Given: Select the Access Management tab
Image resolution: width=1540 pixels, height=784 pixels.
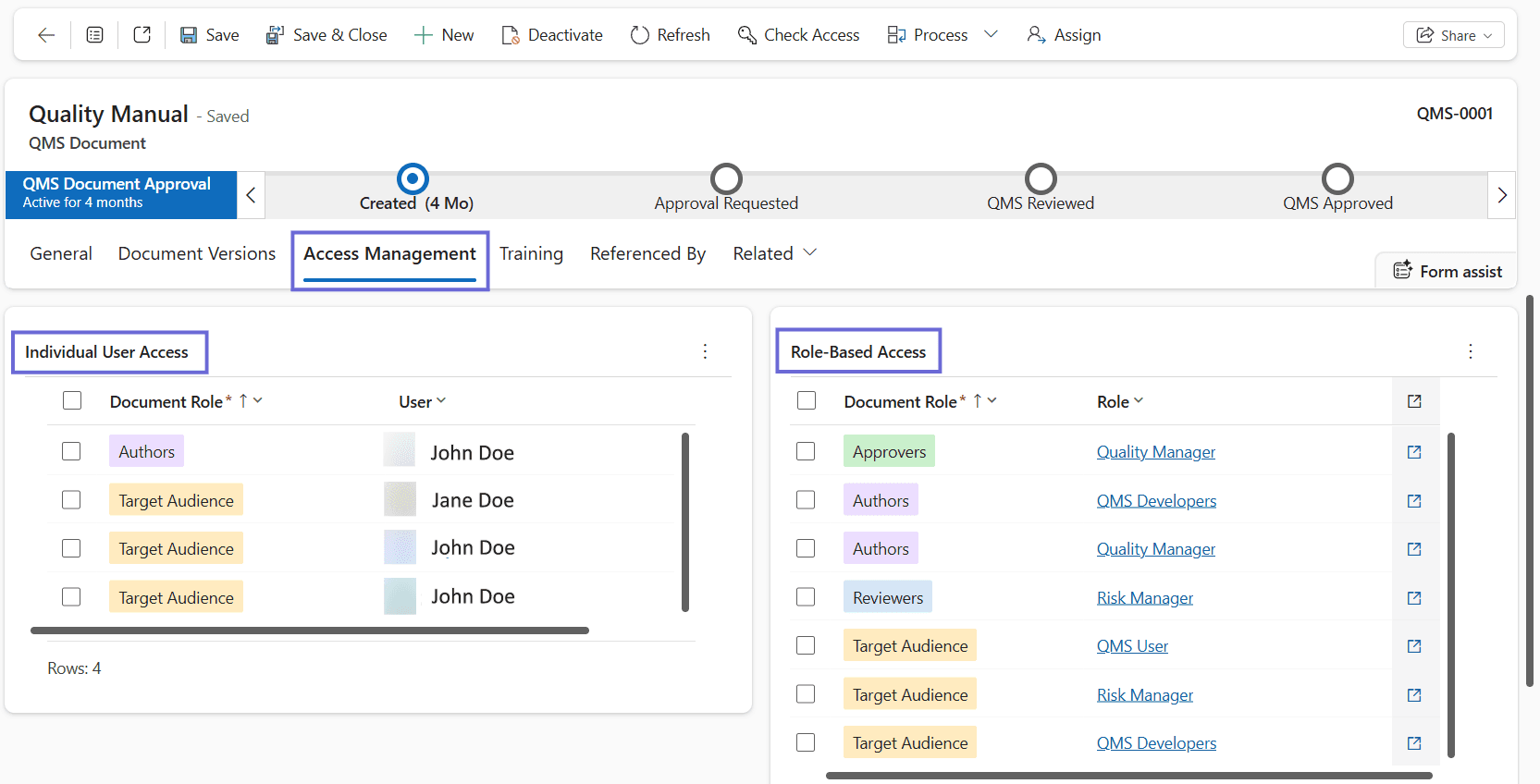Looking at the screenshot, I should 389,253.
